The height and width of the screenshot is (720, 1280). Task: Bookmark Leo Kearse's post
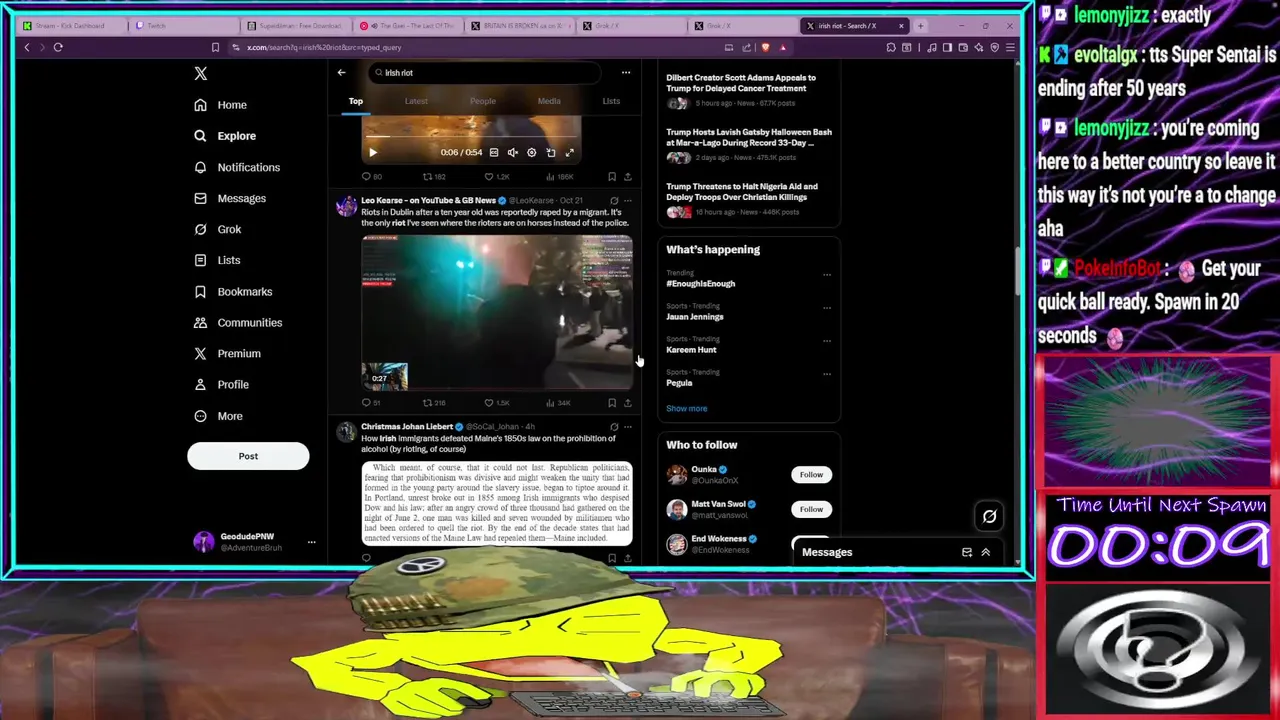pyautogui.click(x=612, y=403)
